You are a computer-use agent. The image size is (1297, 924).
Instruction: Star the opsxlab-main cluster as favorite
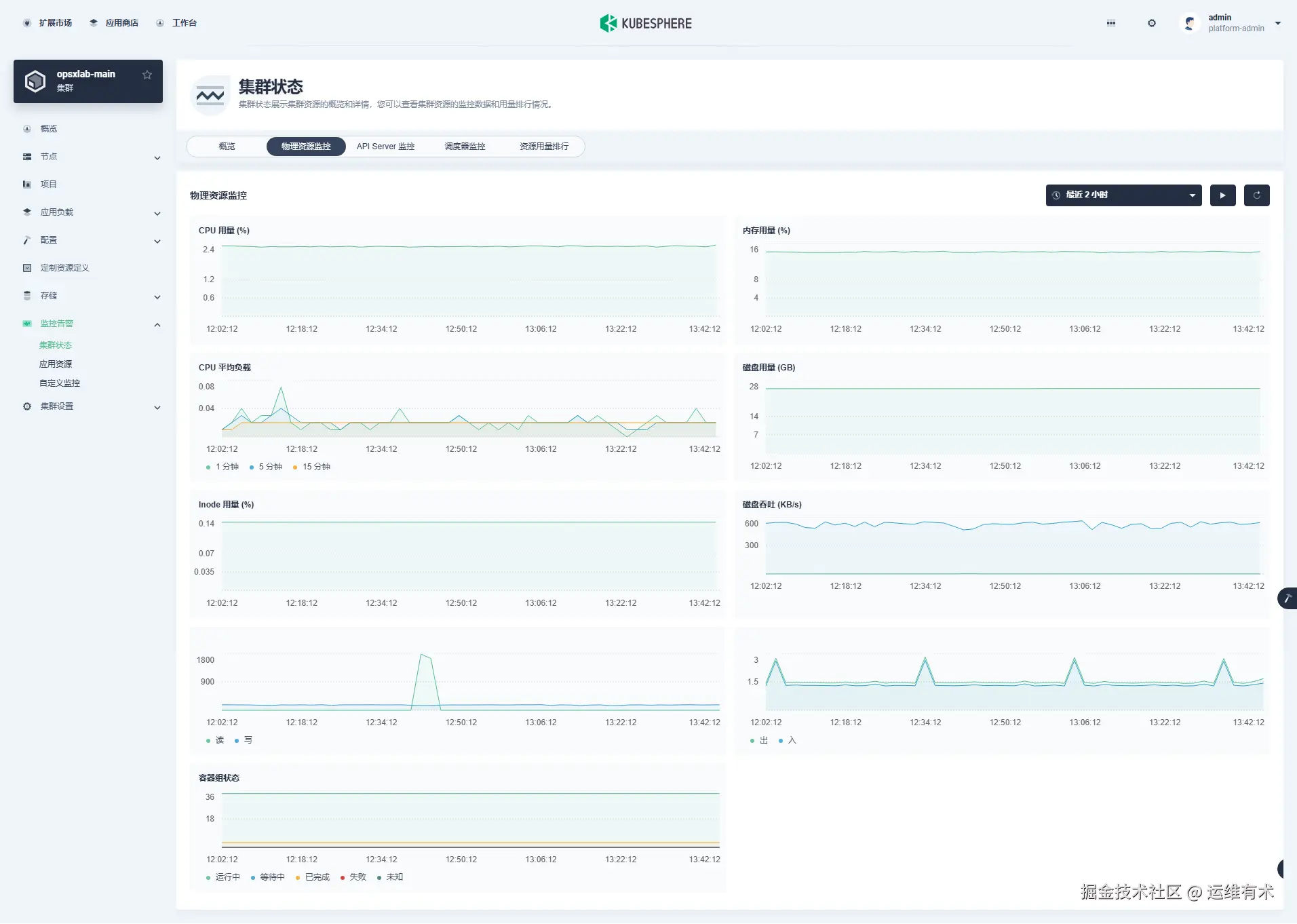pyautogui.click(x=147, y=75)
